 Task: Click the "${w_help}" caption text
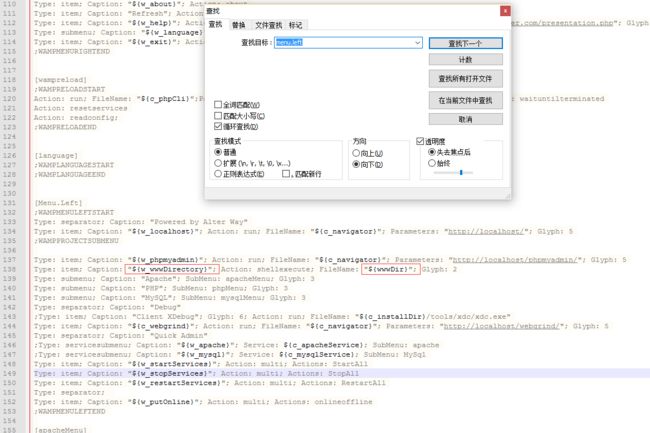[153, 23]
